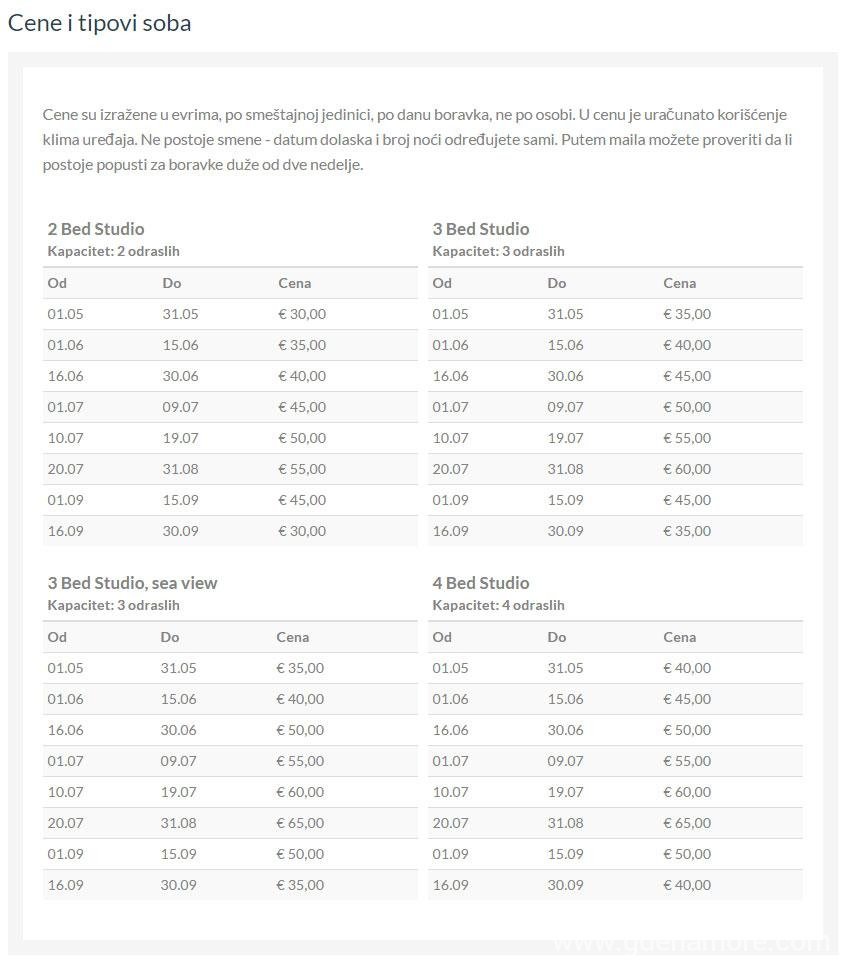The image size is (848, 966).
Task: Click 09.07 end date in sea view table
Action: tap(178, 761)
